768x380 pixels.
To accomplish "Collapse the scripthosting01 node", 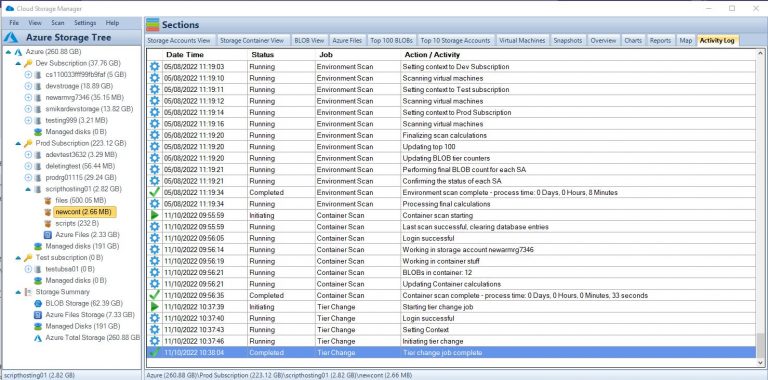I will (28, 189).
